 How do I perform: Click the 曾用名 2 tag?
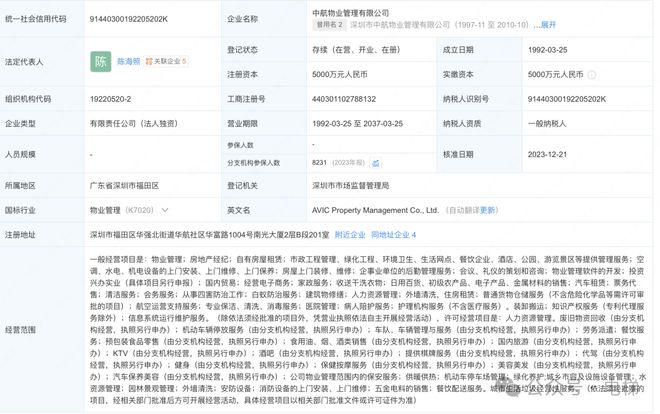(x=330, y=25)
